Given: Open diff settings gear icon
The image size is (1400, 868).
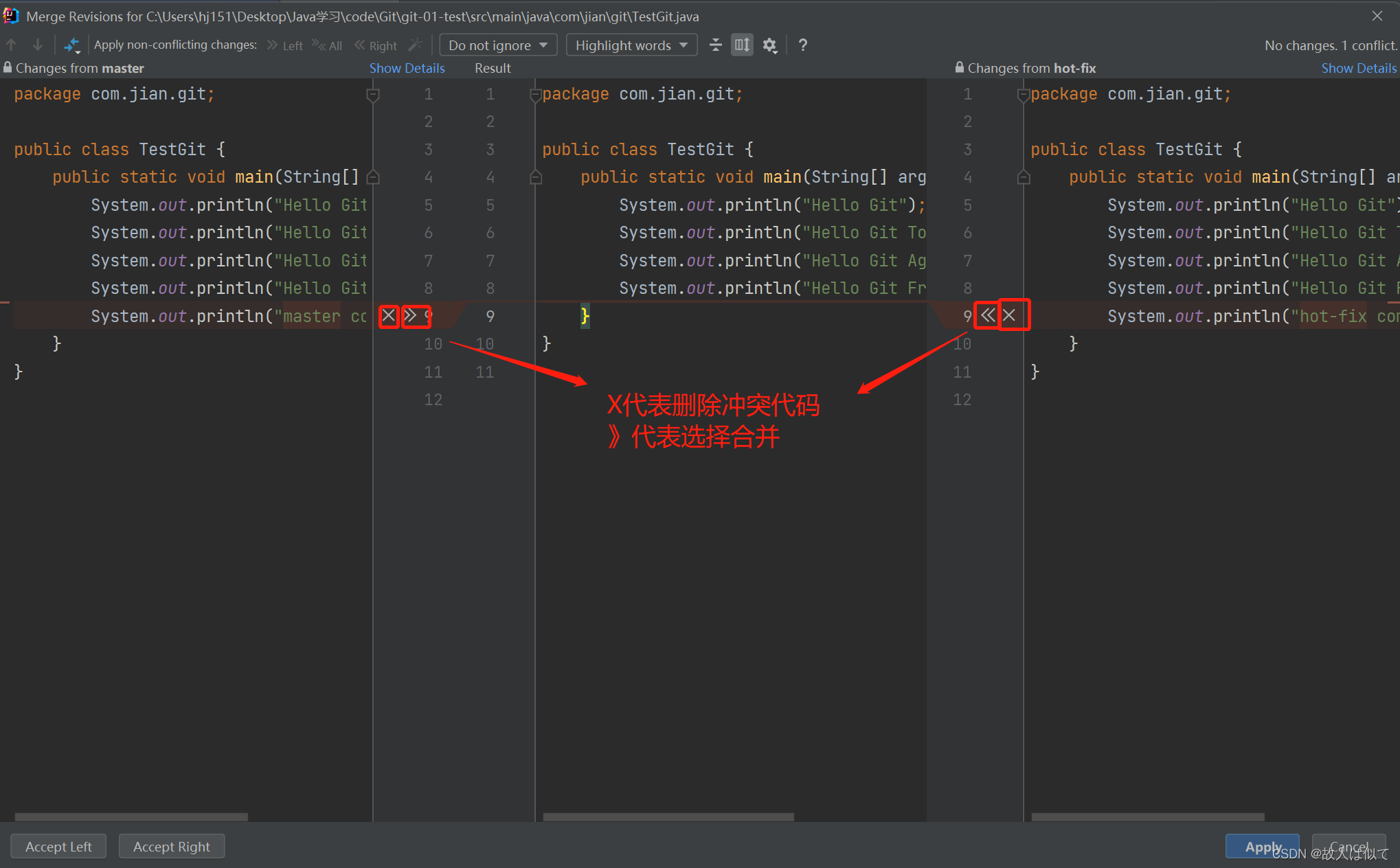Looking at the screenshot, I should [x=770, y=45].
